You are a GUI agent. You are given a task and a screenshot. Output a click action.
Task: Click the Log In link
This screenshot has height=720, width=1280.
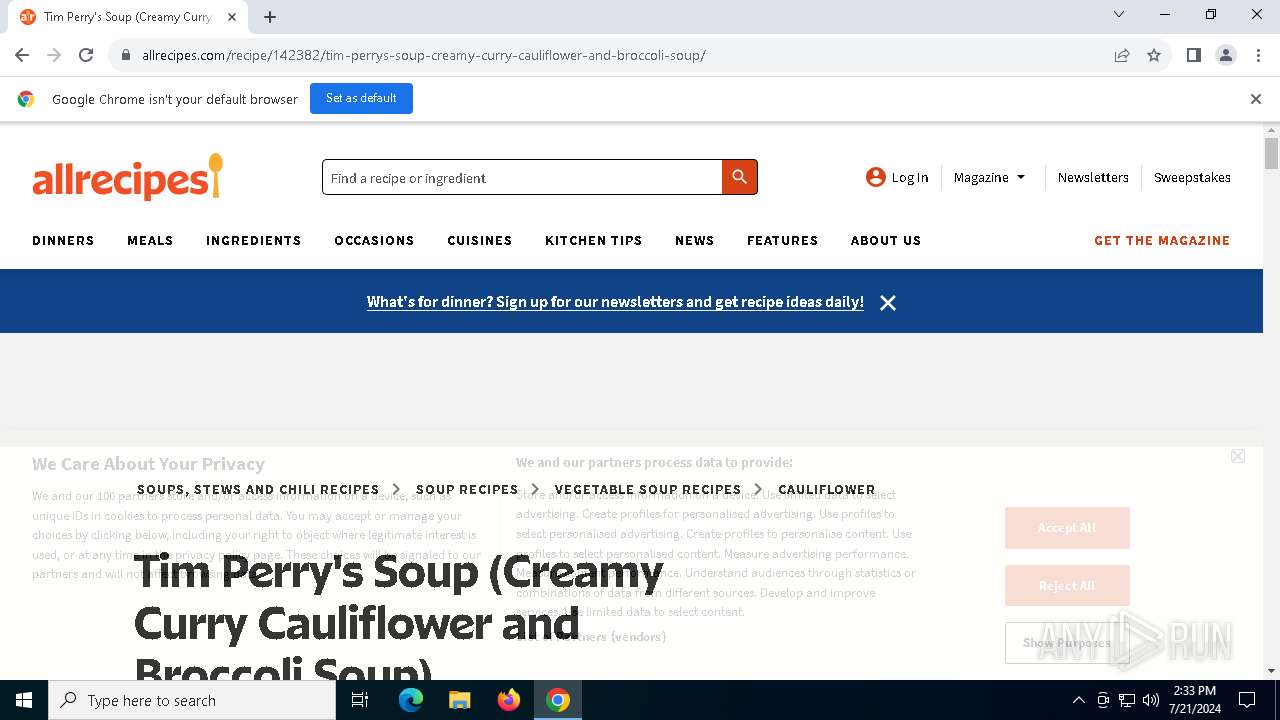pyautogui.click(x=910, y=177)
